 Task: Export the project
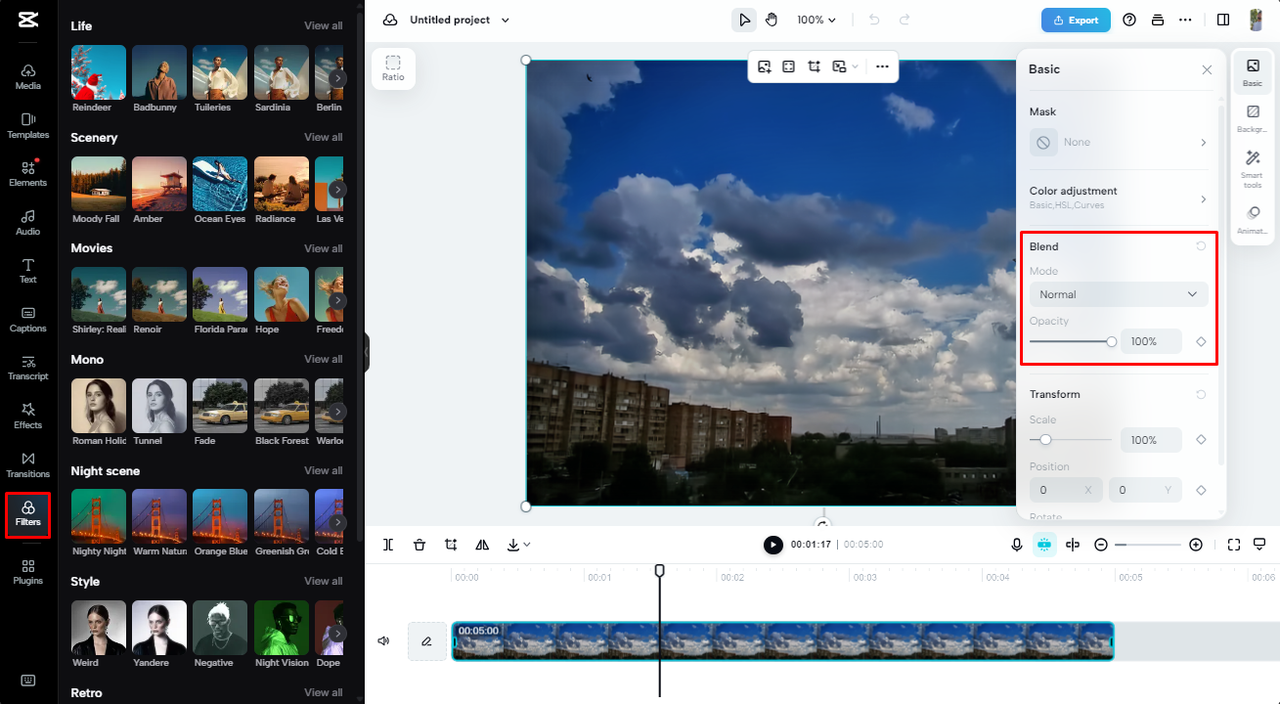click(x=1076, y=20)
